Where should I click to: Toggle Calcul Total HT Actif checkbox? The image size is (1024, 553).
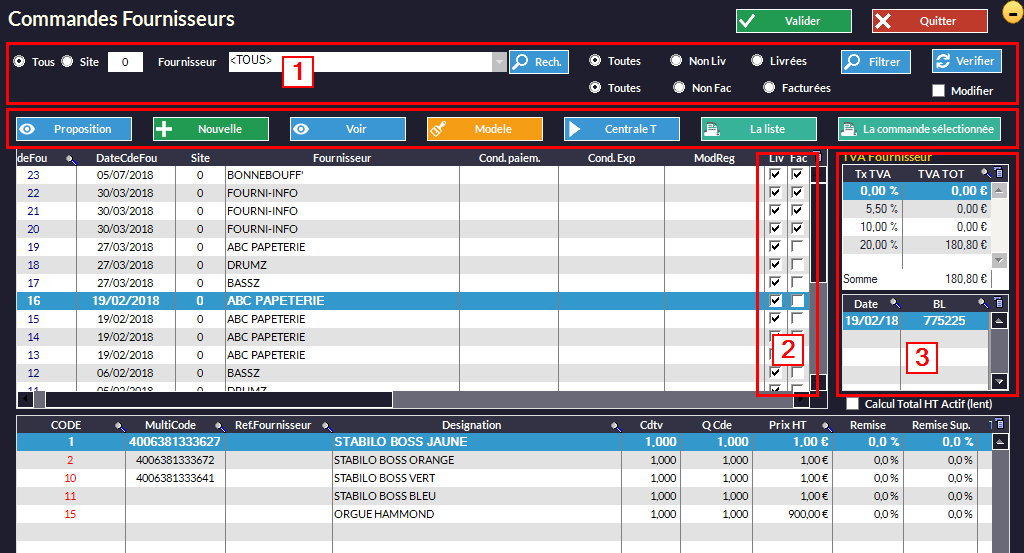click(x=852, y=404)
